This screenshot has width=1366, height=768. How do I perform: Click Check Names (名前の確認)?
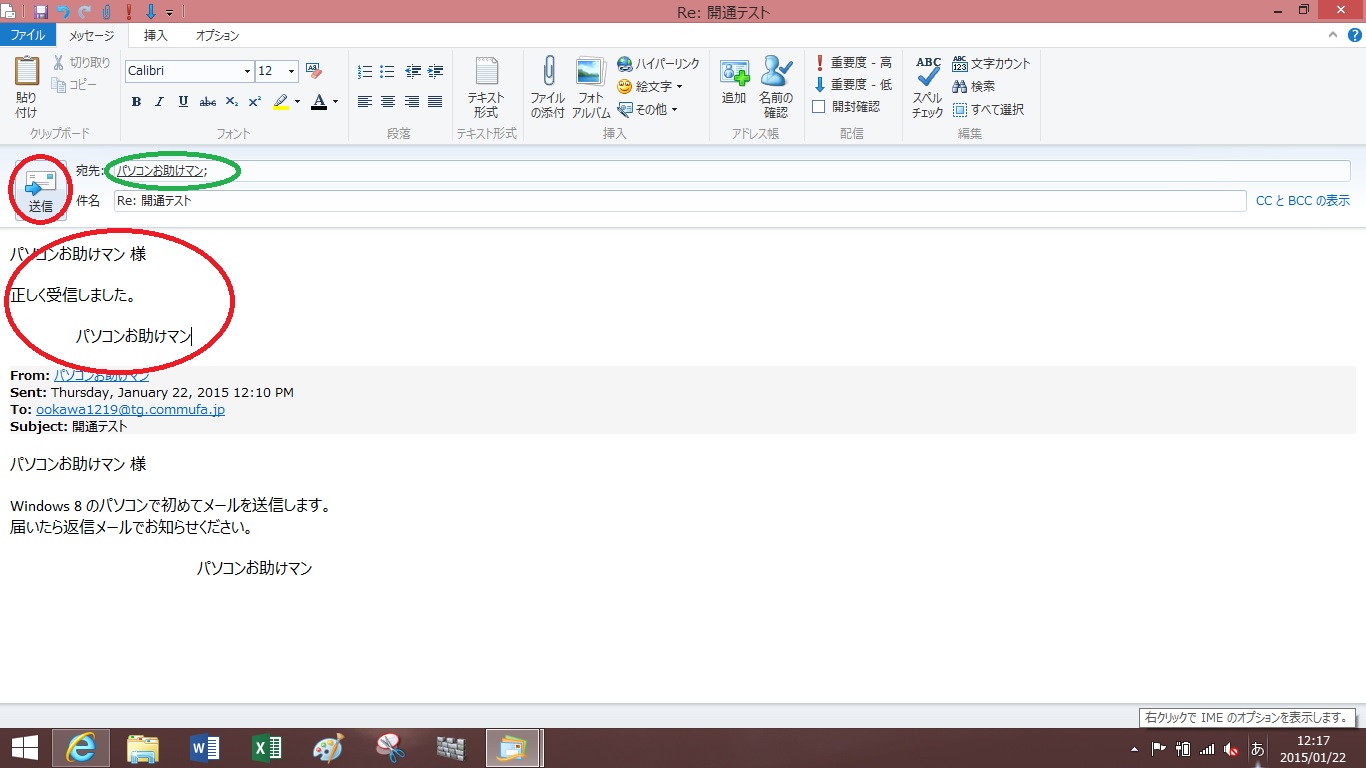point(775,88)
